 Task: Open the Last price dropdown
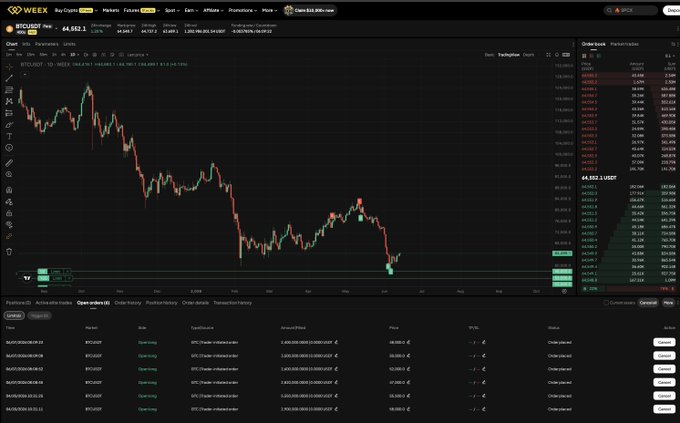137,55
